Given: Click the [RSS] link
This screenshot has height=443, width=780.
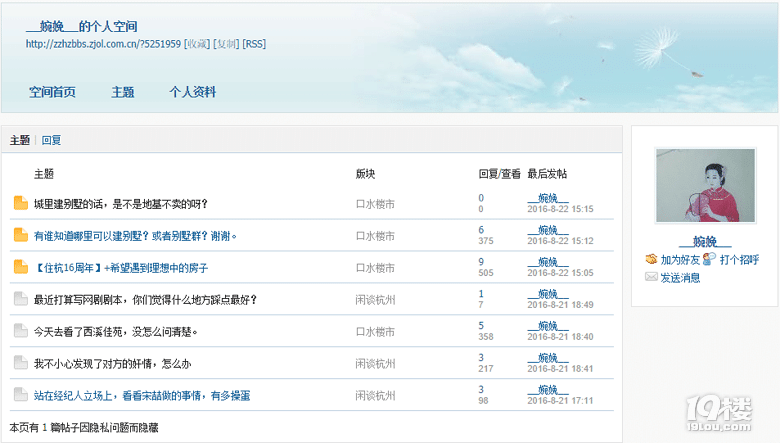Looking at the screenshot, I should [254, 44].
